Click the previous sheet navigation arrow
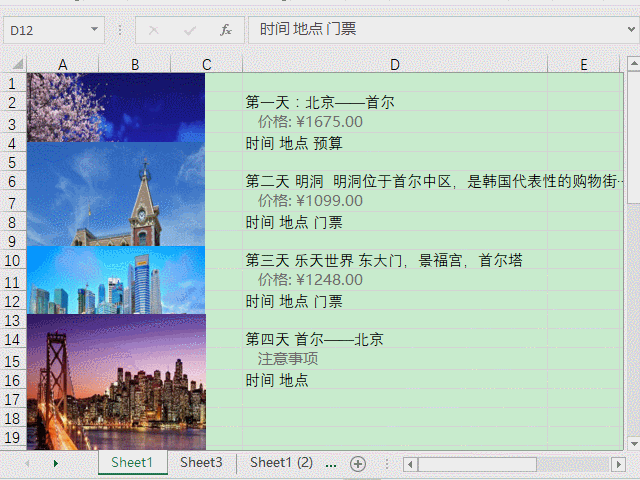This screenshot has height=480, width=640. 27,463
